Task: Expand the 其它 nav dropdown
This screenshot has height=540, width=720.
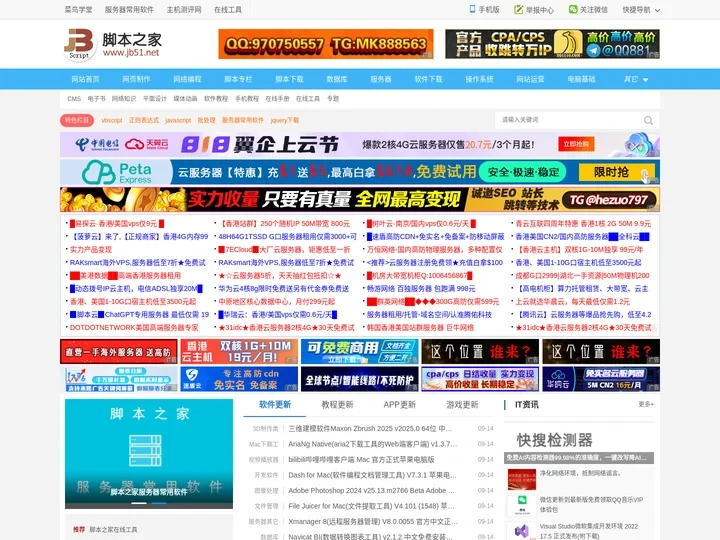Action: pyautogui.click(x=636, y=79)
